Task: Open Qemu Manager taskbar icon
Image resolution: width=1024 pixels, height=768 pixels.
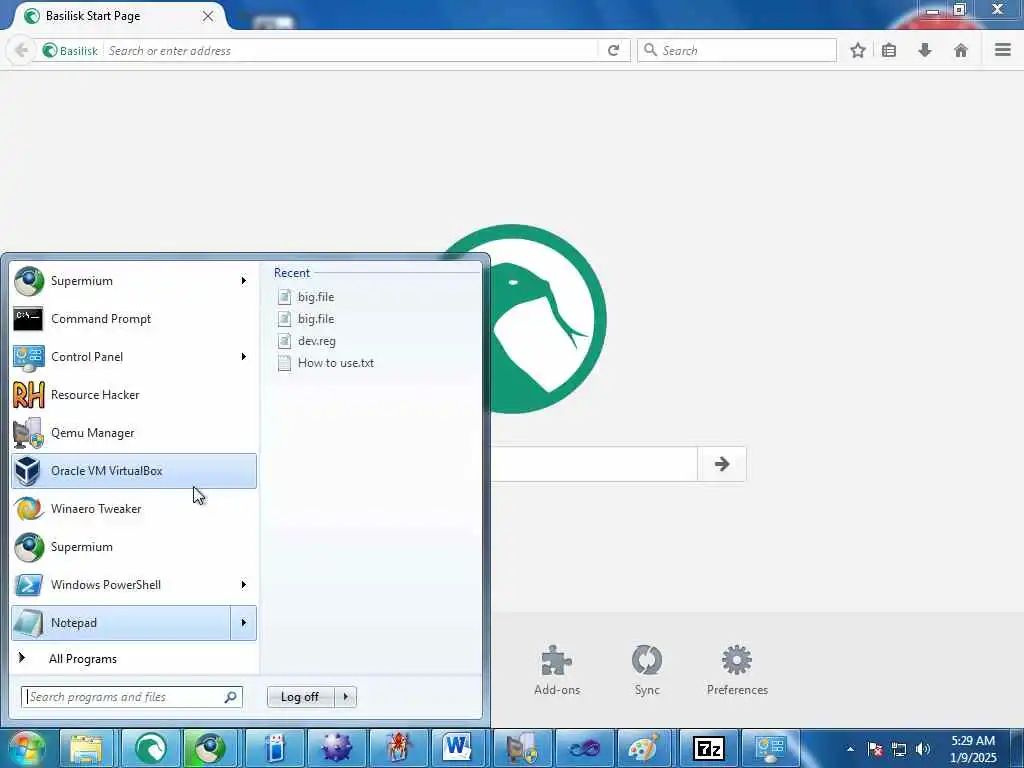Action: [x=522, y=748]
